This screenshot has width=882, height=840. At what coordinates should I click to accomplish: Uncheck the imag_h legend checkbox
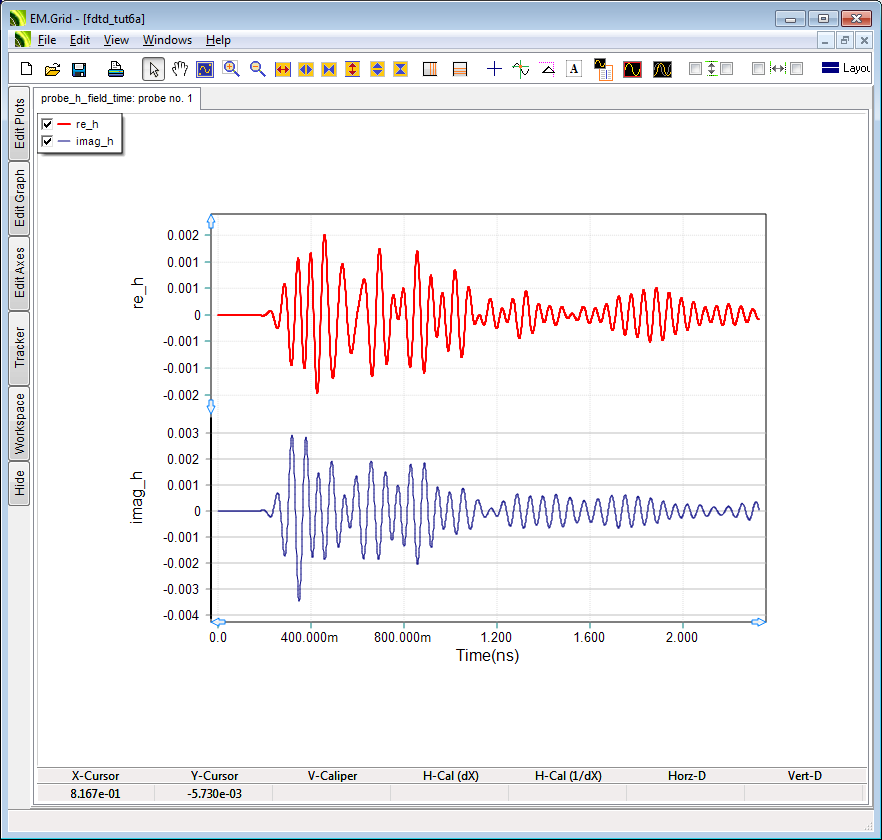click(47, 142)
